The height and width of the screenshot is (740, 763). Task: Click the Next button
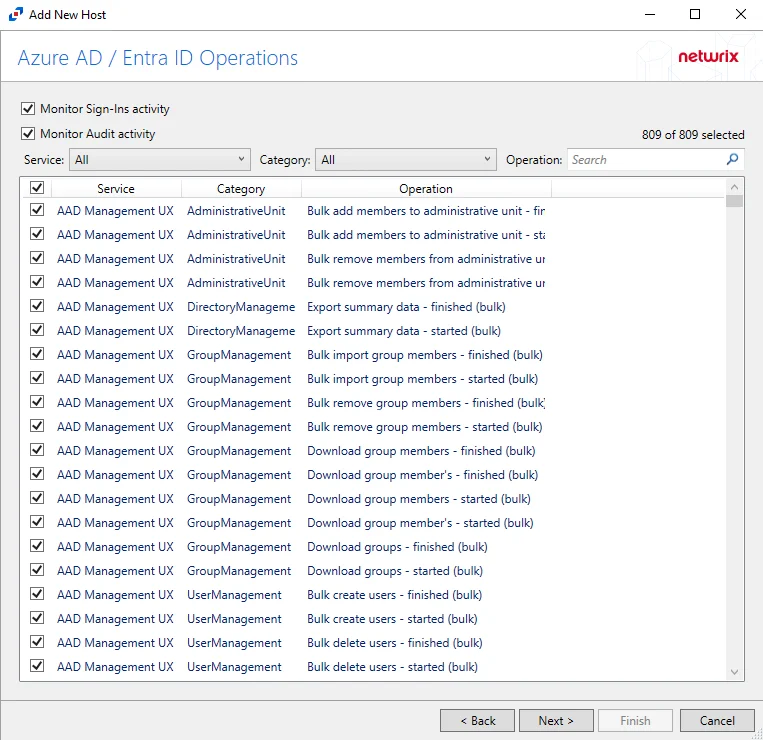pos(556,721)
